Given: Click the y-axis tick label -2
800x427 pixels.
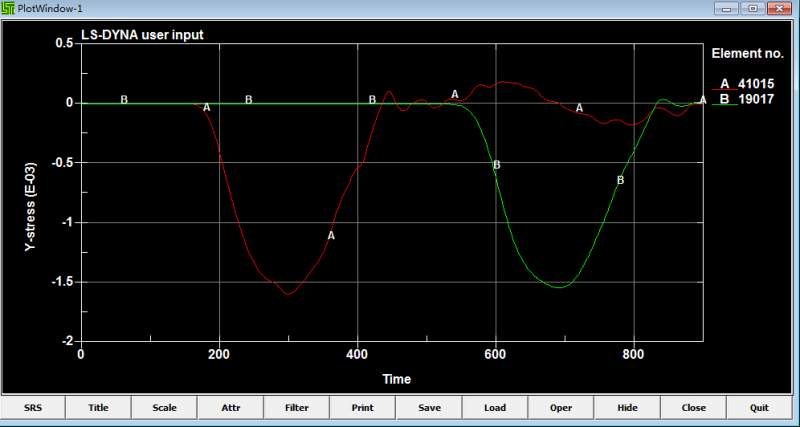Looking at the screenshot, I should coord(68,341).
